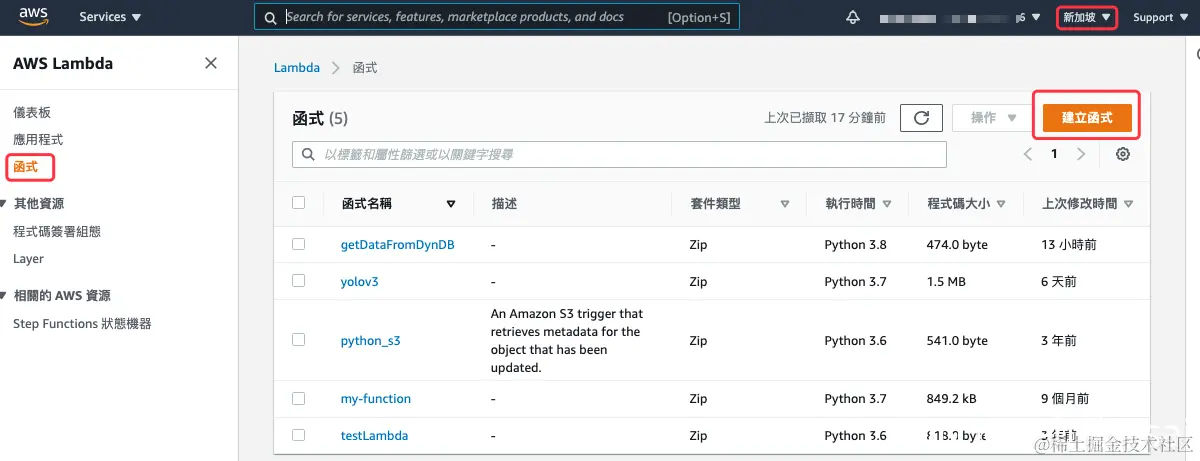Select 函式 in the sidebar
This screenshot has height=461, width=1200.
[26, 167]
